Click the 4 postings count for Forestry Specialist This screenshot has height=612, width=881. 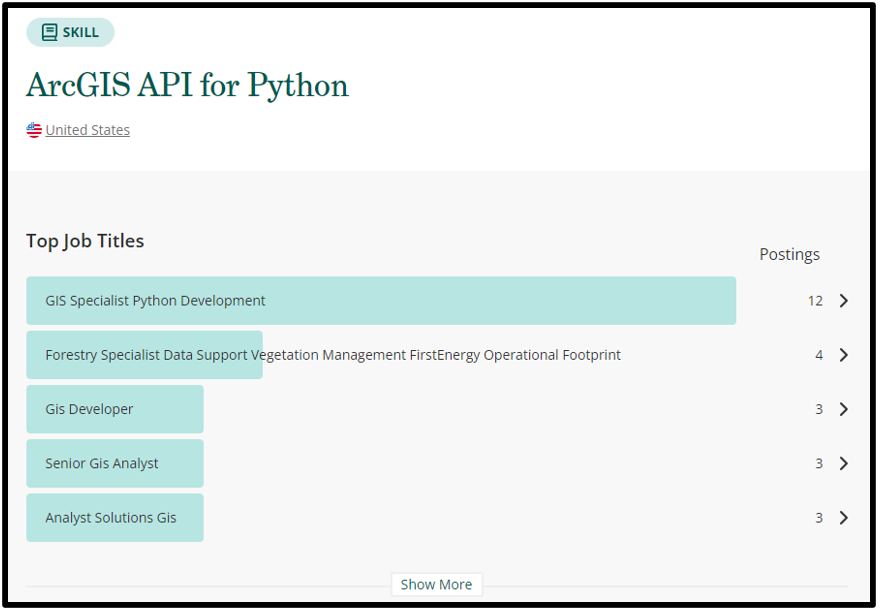tap(819, 355)
